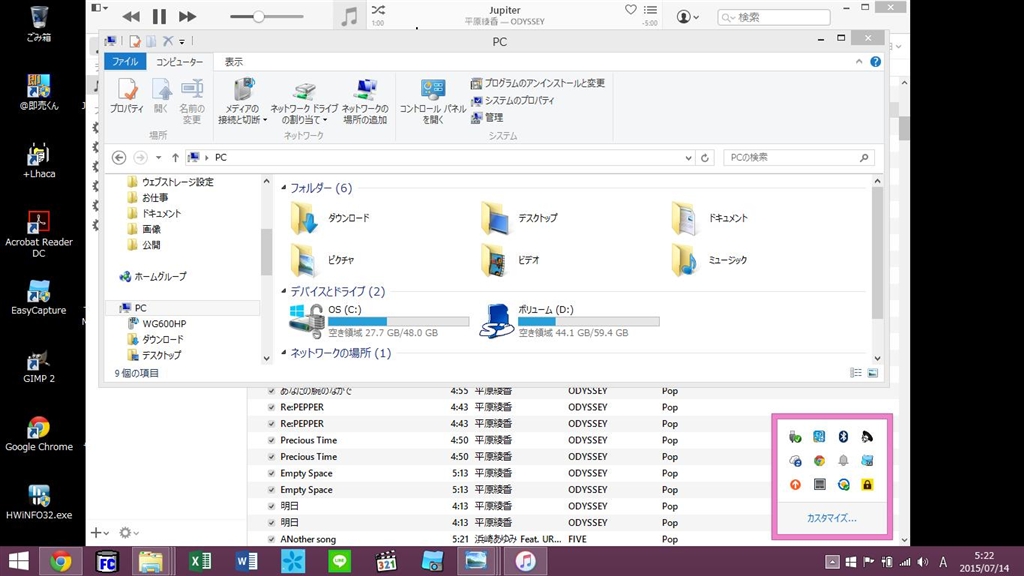Collapse the フォルダー (6) group
1024x576 pixels.
284,187
